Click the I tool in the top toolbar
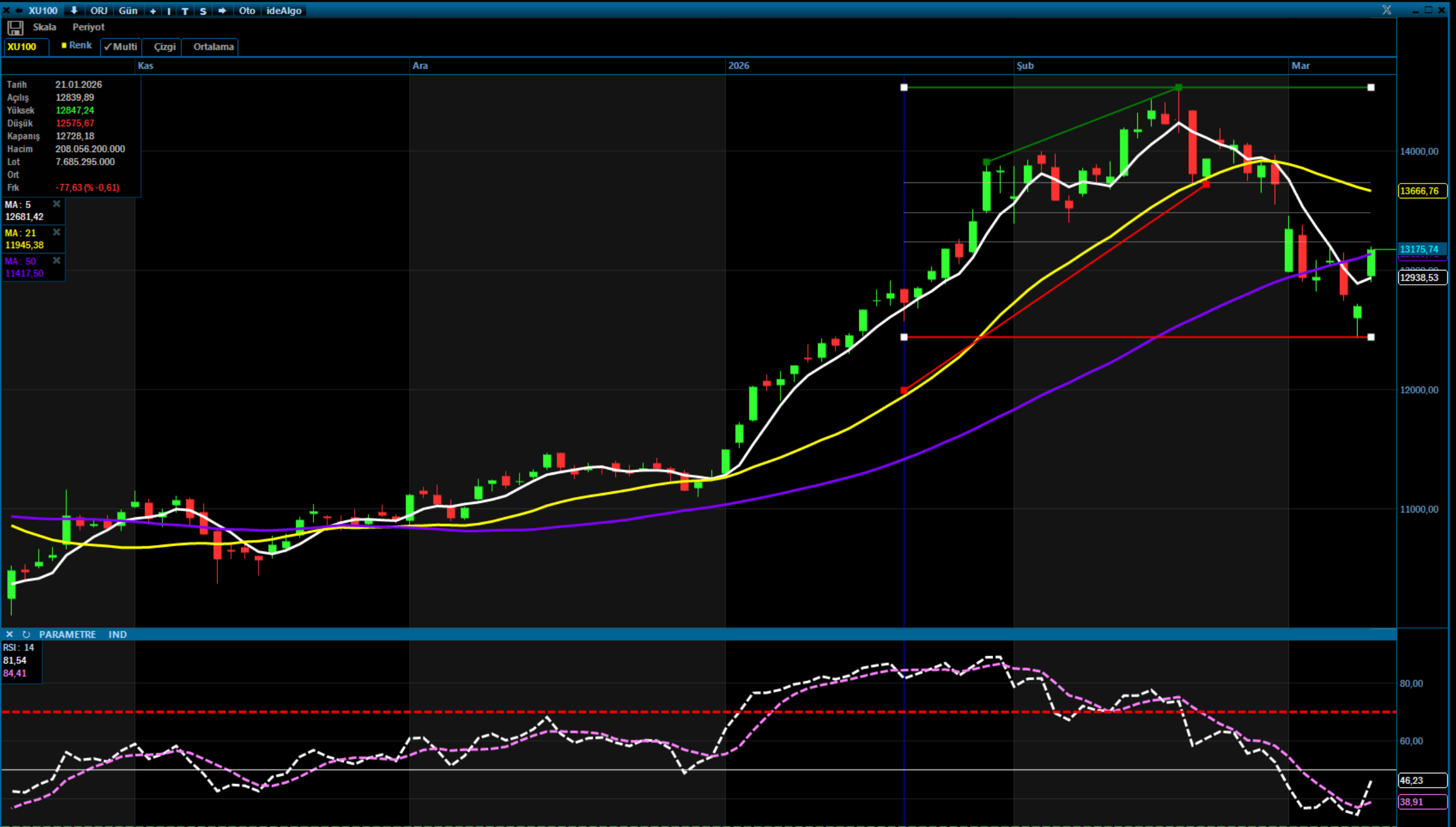The width and height of the screenshot is (1456, 827). point(169,11)
